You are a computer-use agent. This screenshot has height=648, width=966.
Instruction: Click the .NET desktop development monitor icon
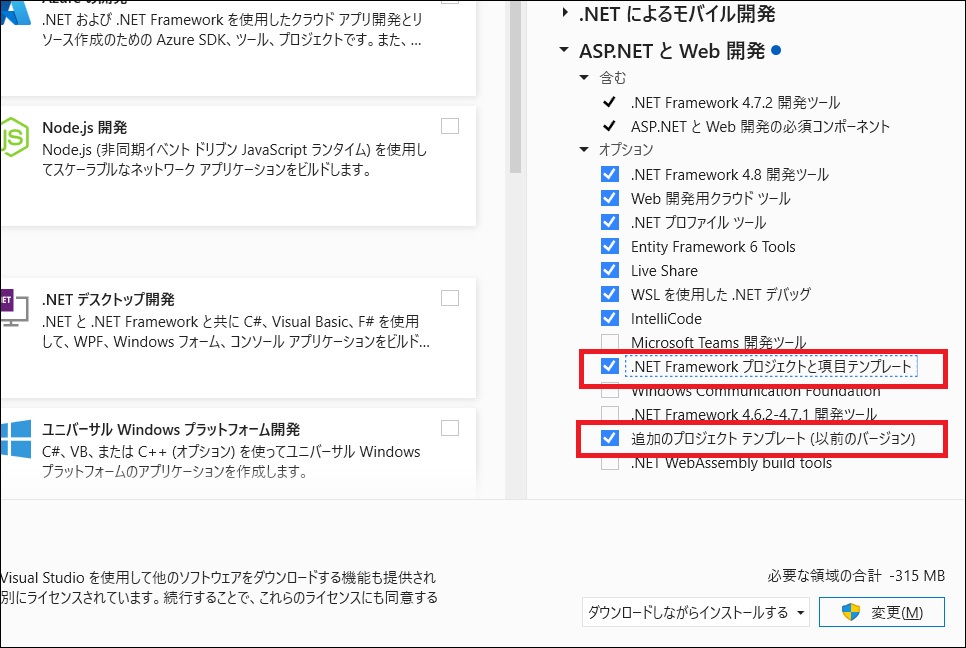coord(14,307)
